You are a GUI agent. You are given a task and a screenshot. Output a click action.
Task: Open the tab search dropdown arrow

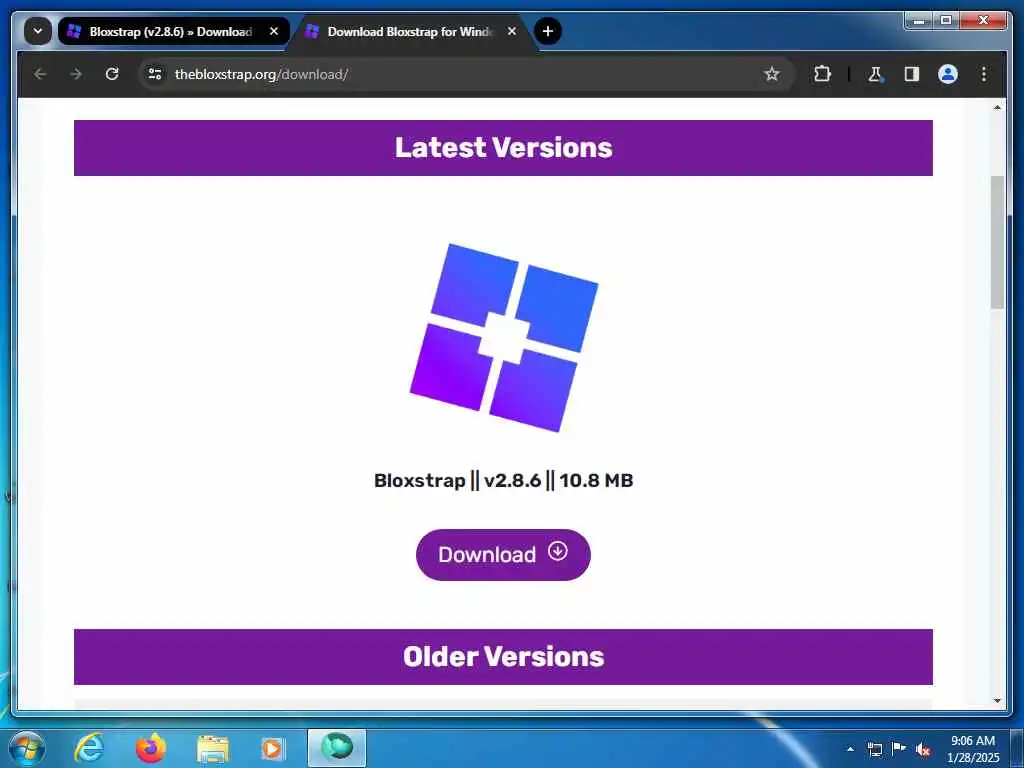tap(38, 31)
